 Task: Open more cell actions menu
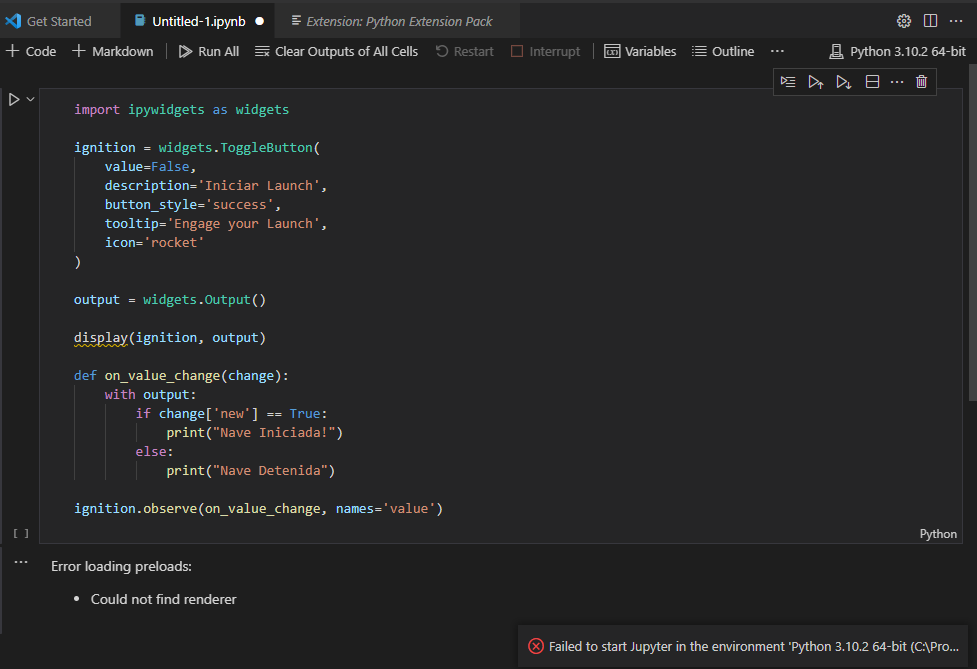click(x=897, y=82)
